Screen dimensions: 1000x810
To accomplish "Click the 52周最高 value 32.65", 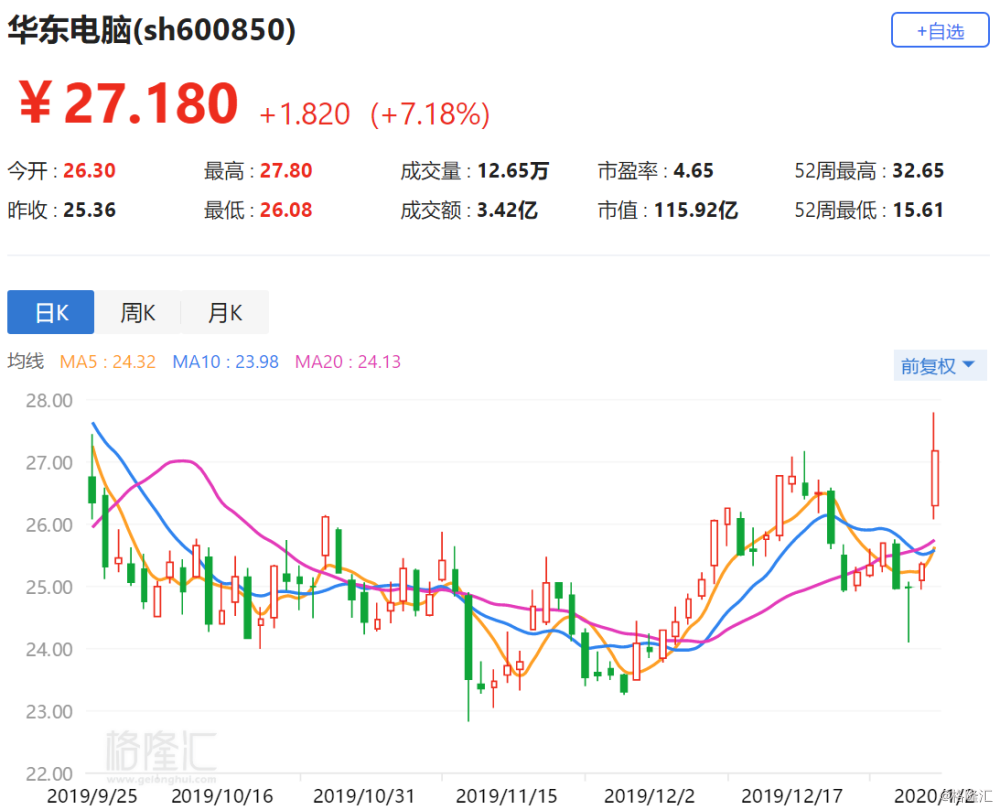I will pyautogui.click(x=918, y=171).
